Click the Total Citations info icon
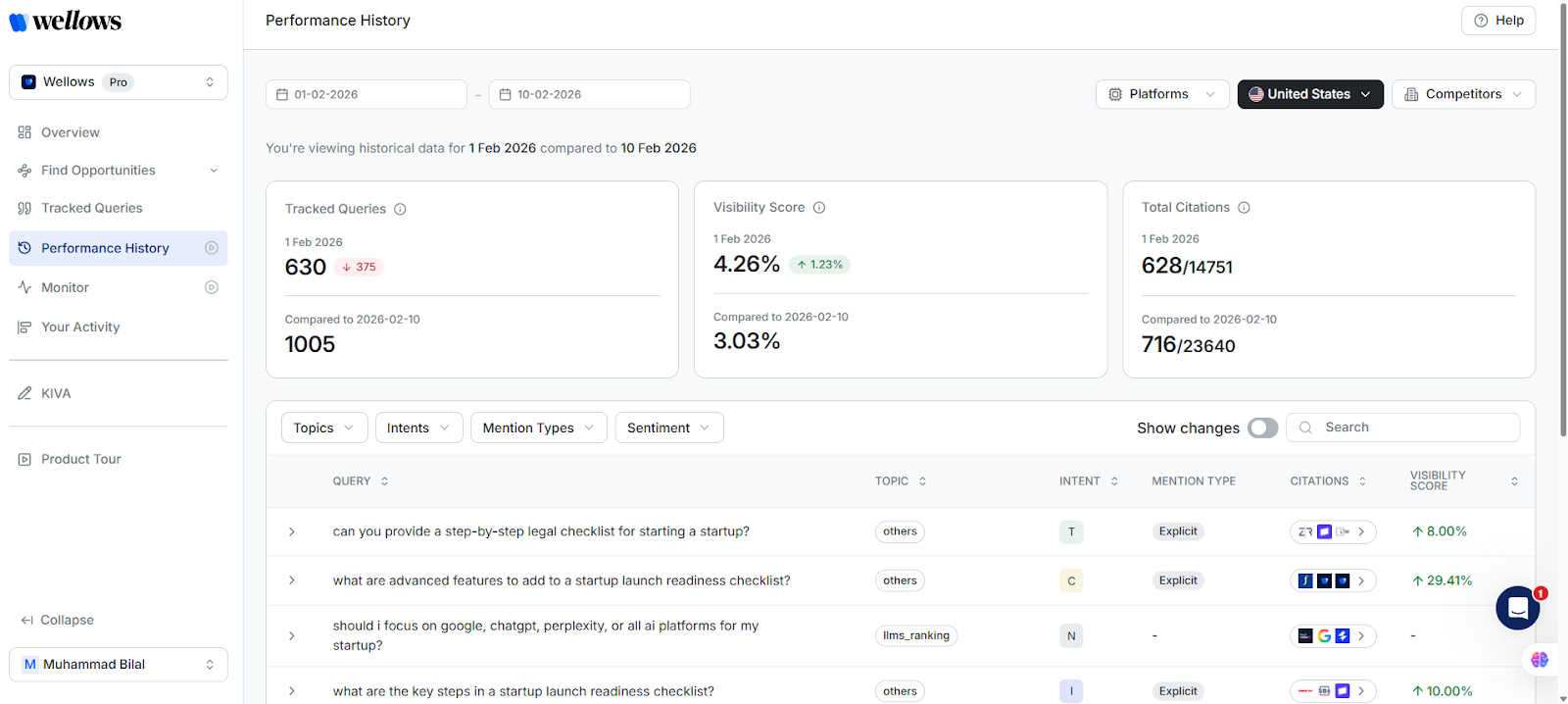 [1244, 208]
